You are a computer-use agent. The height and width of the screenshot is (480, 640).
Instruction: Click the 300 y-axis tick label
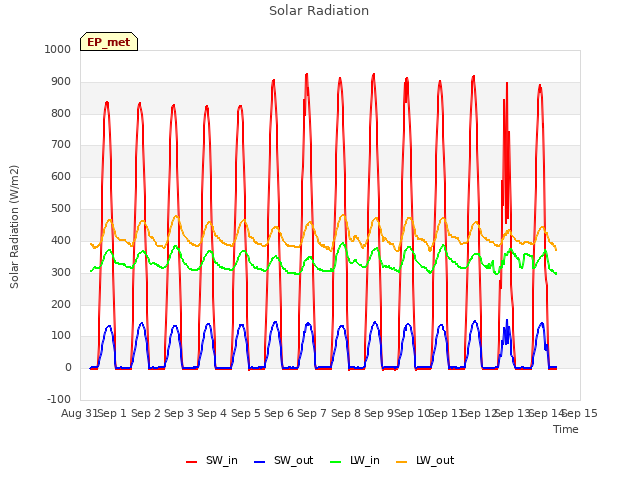coord(61,272)
